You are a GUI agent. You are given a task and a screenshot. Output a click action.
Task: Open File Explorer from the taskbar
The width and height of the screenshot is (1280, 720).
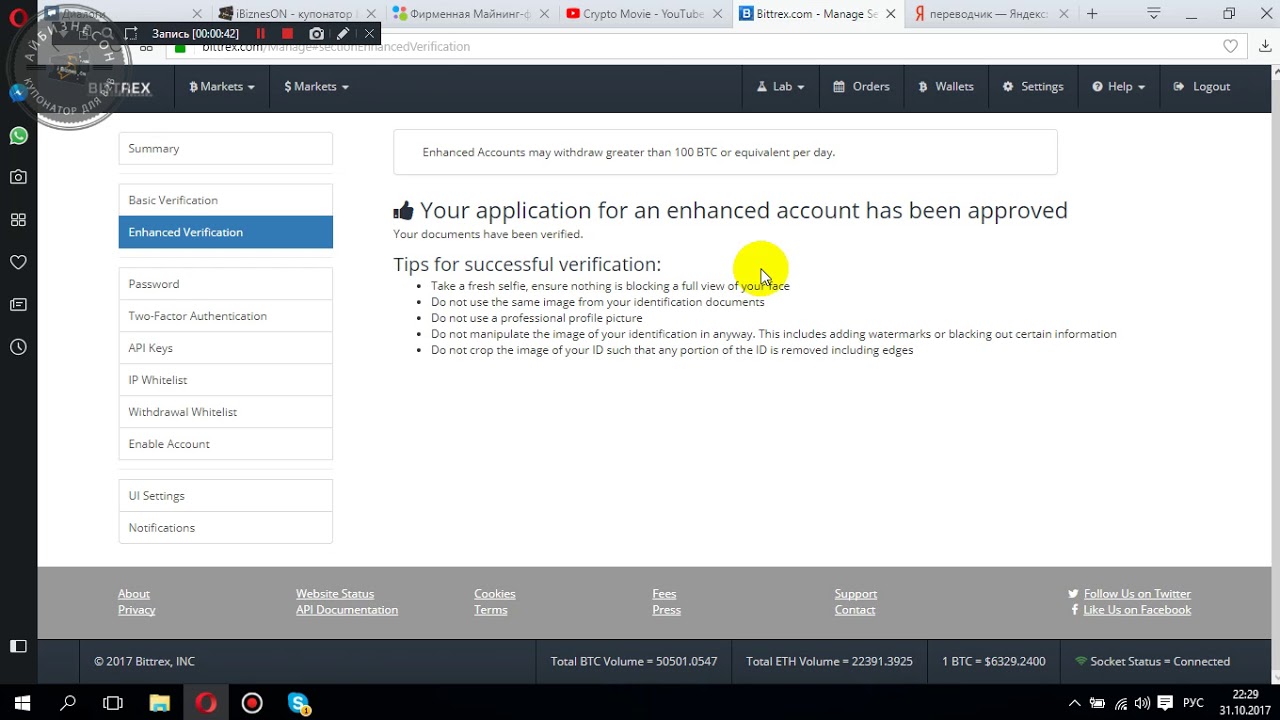(159, 703)
